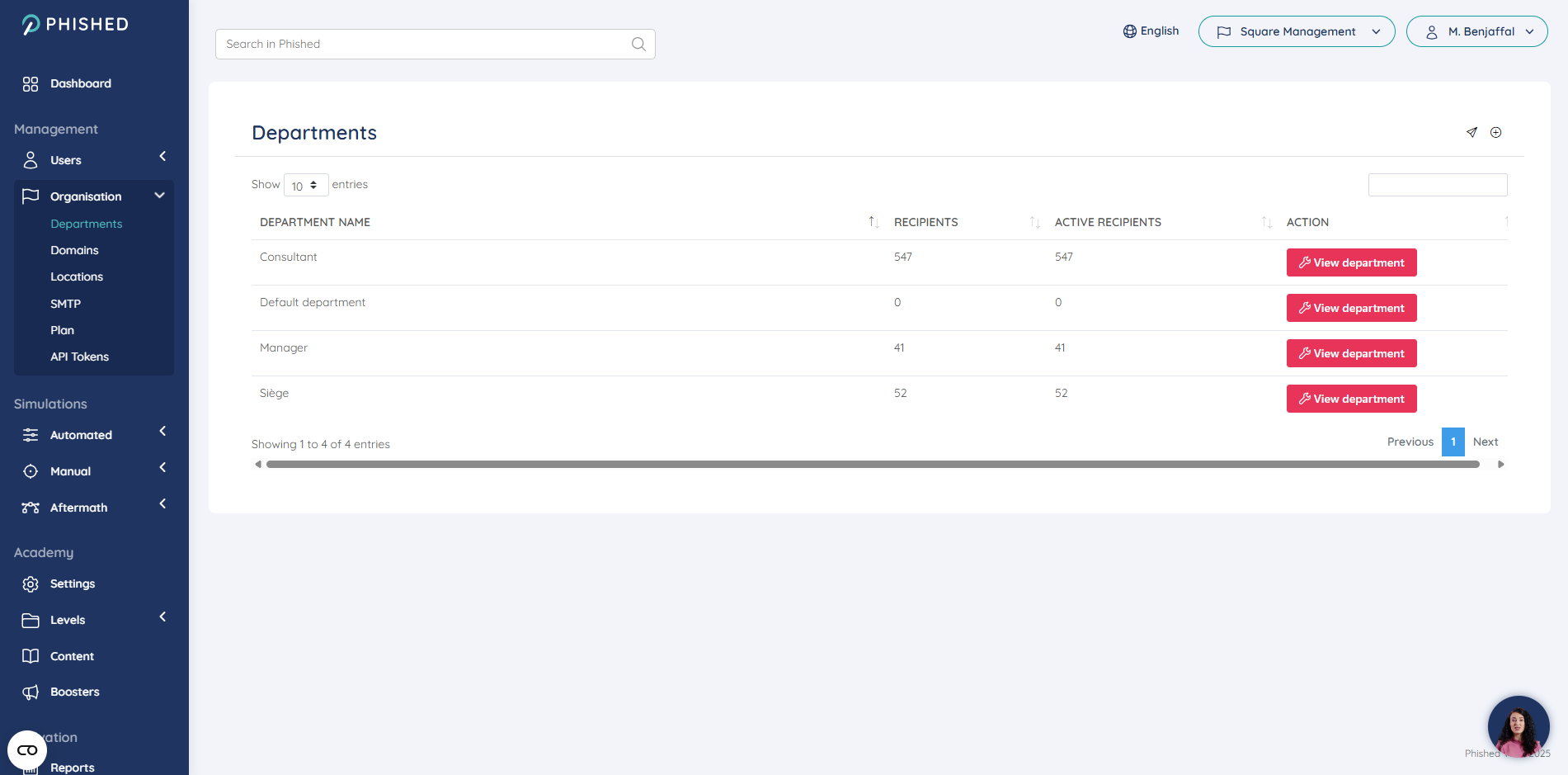Click the Phished logo in the sidebar
1568x775 pixels.
75,25
